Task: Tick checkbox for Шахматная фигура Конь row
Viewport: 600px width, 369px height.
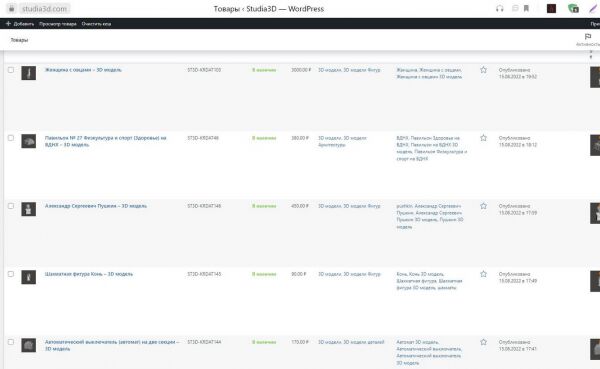Action: (11, 274)
